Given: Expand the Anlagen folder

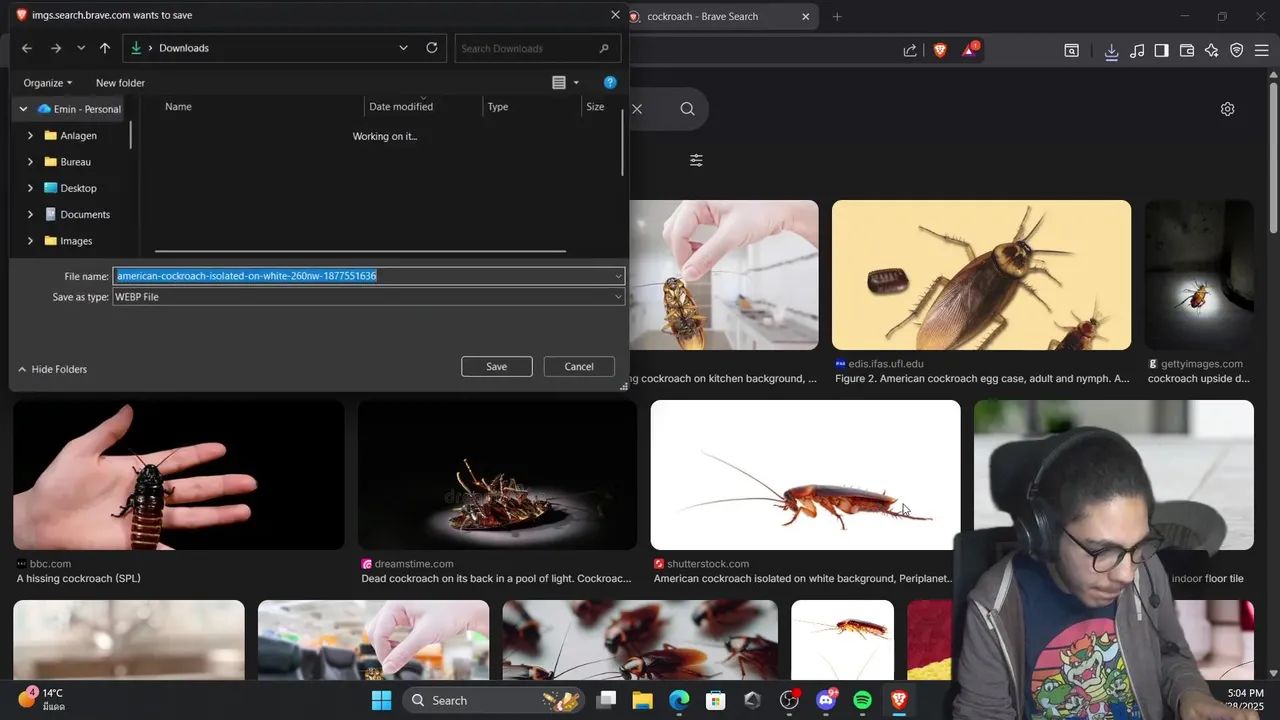Looking at the screenshot, I should click(30, 135).
